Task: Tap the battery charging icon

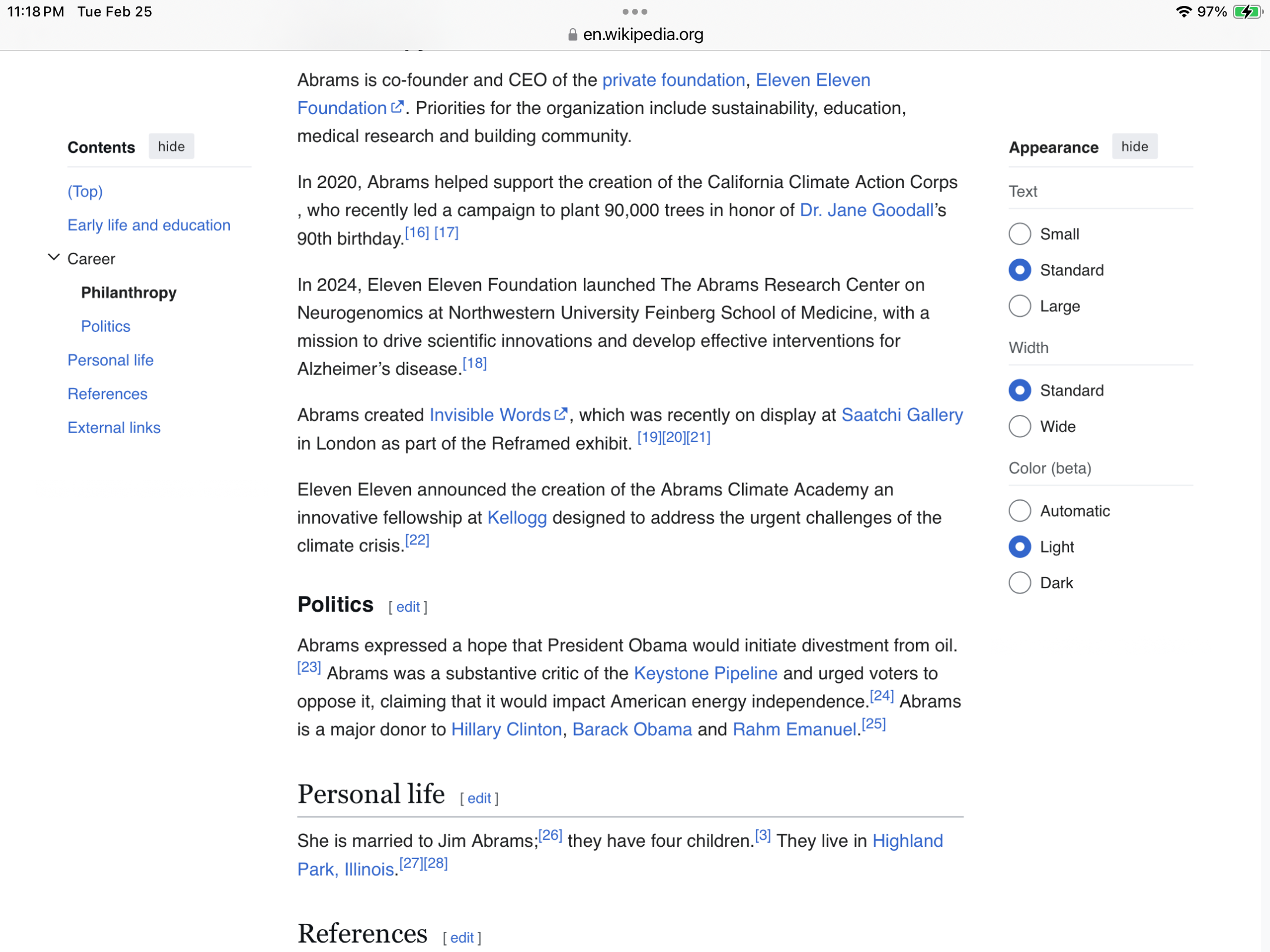Action: (x=1247, y=12)
